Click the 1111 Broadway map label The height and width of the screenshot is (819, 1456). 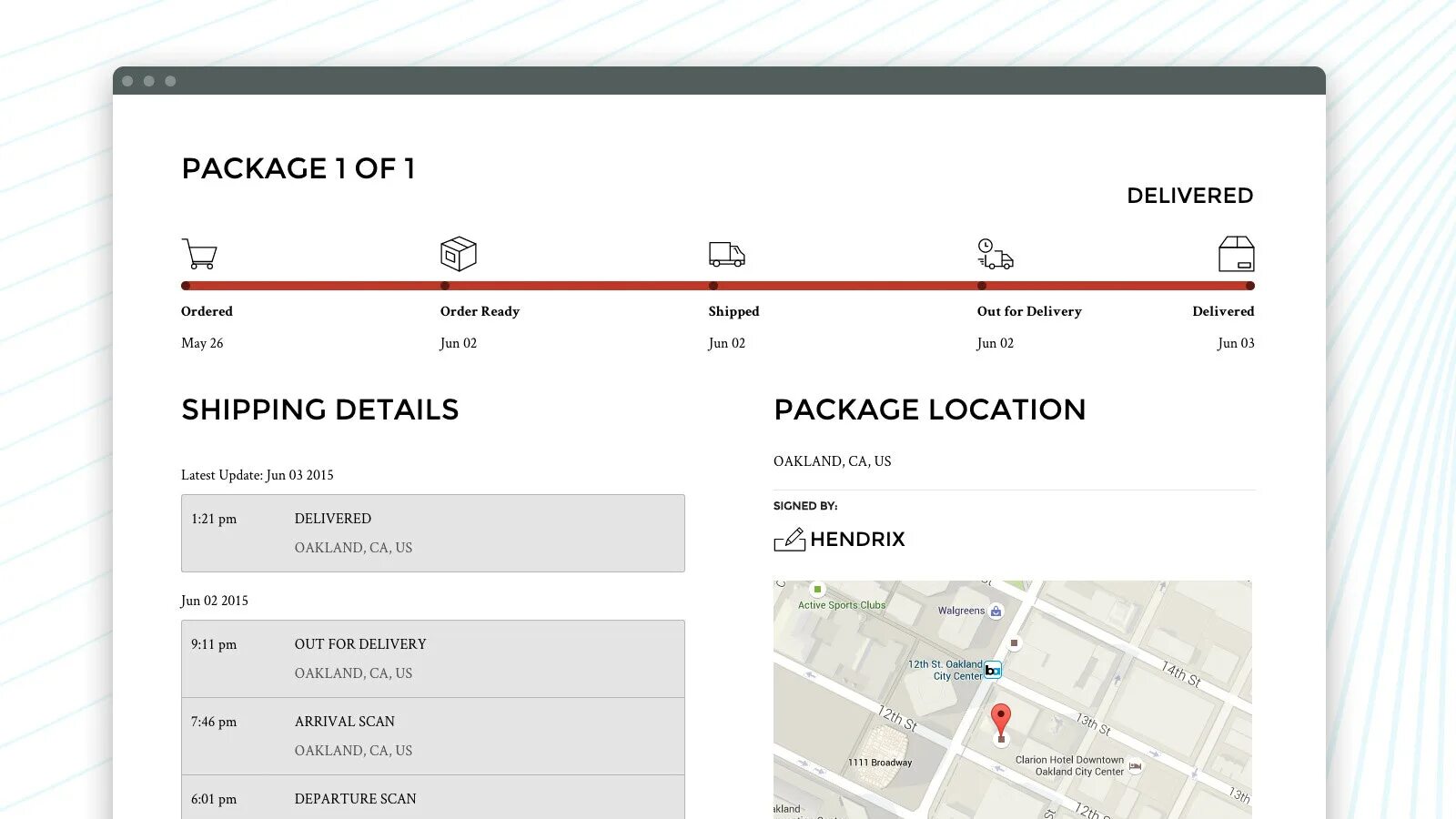coord(880,763)
